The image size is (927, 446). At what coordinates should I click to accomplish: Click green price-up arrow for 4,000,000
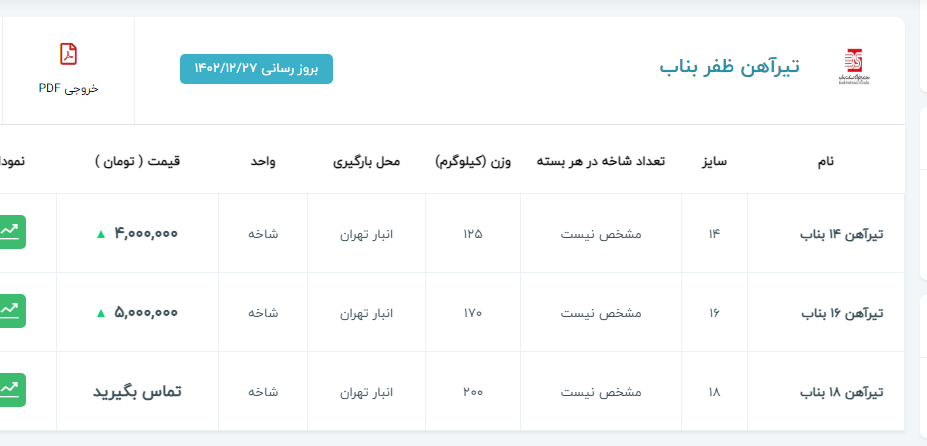100,234
